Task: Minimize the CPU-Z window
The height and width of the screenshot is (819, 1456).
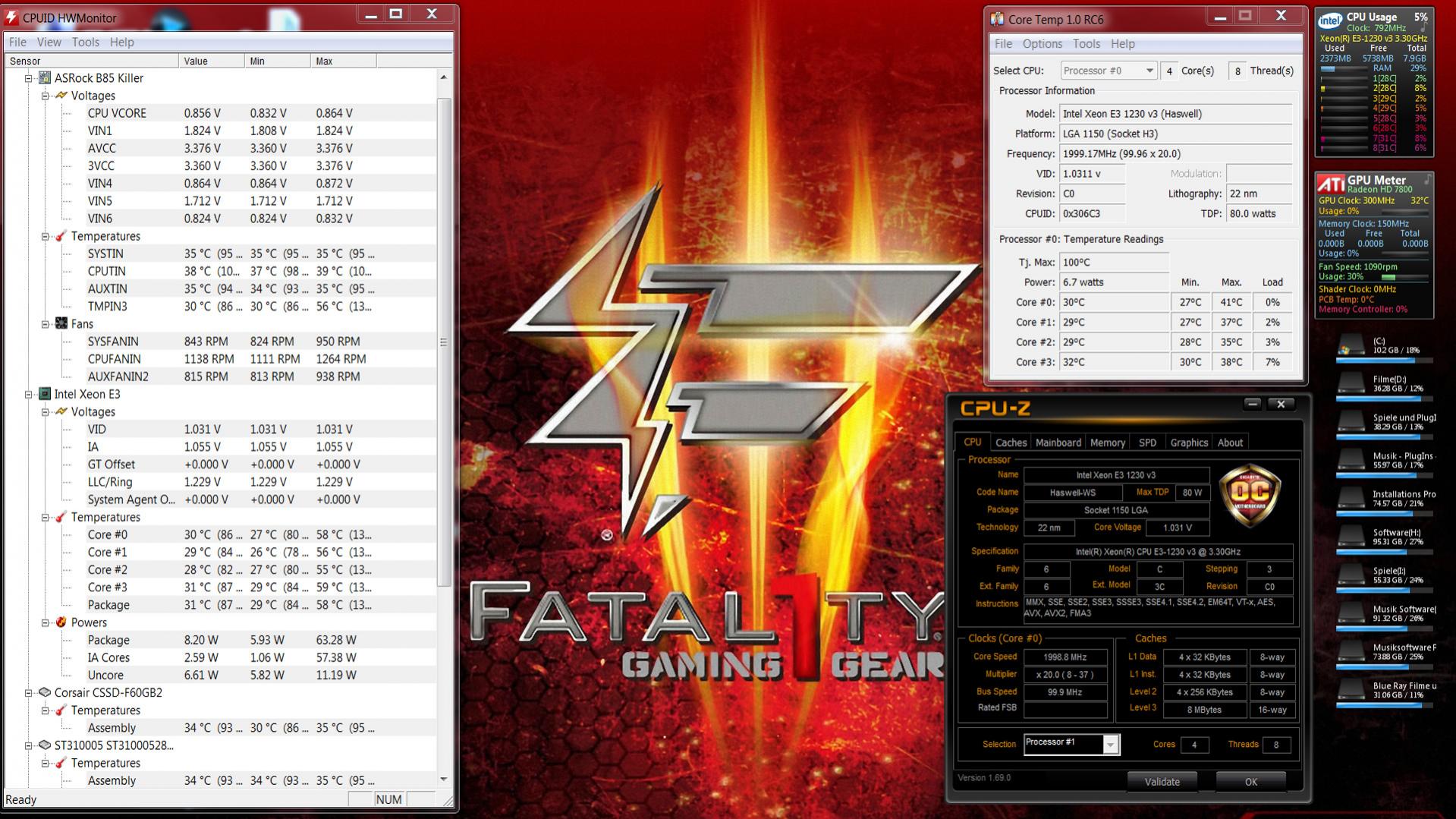Action: [x=1253, y=404]
